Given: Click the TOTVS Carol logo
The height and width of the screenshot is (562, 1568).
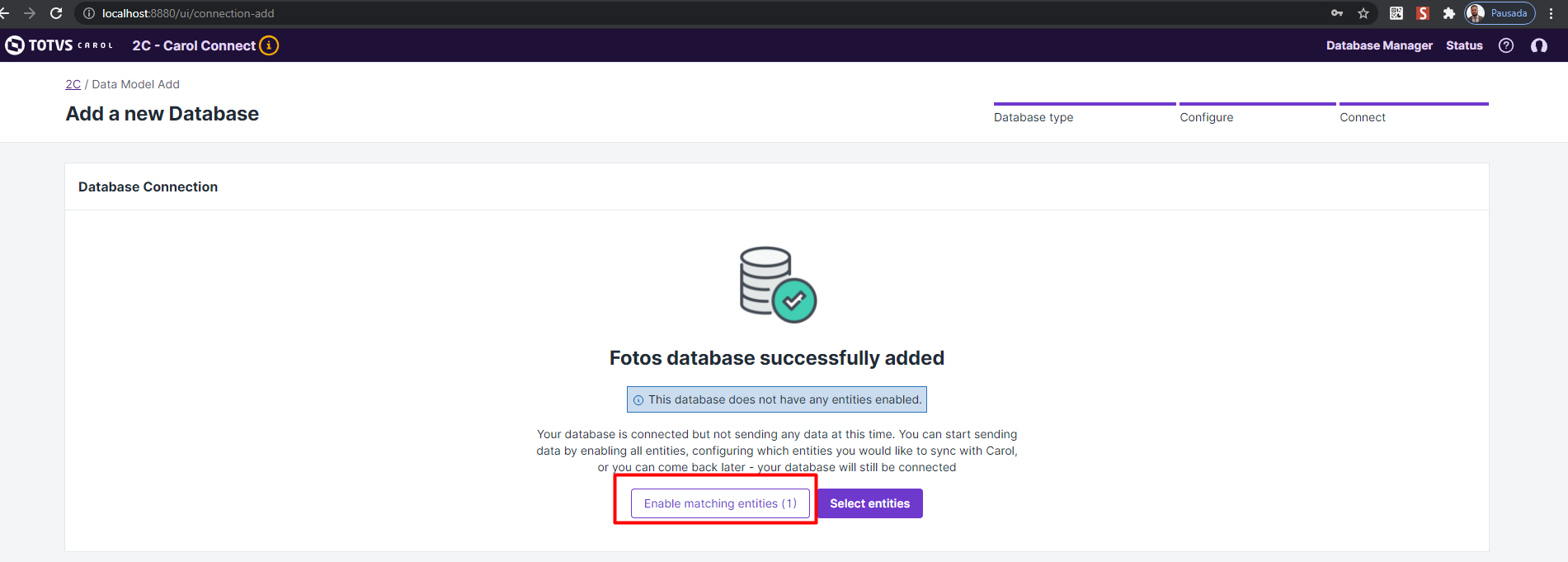Looking at the screenshot, I should click(59, 45).
